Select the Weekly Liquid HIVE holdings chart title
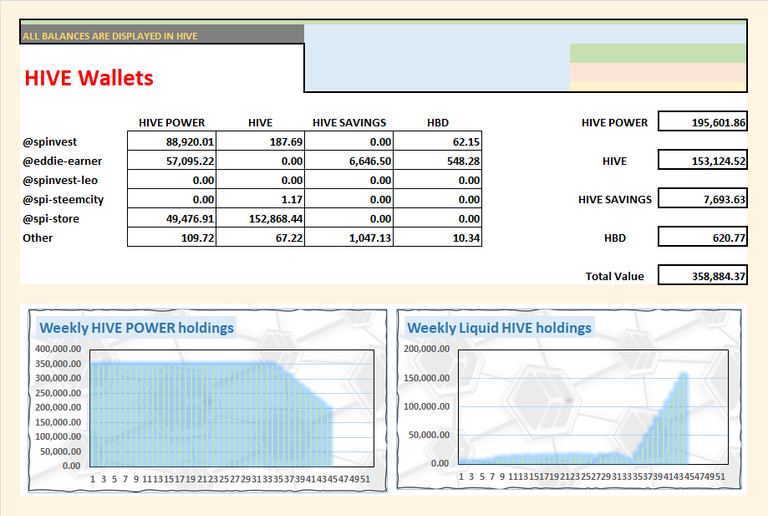The image size is (768, 516). (x=499, y=328)
